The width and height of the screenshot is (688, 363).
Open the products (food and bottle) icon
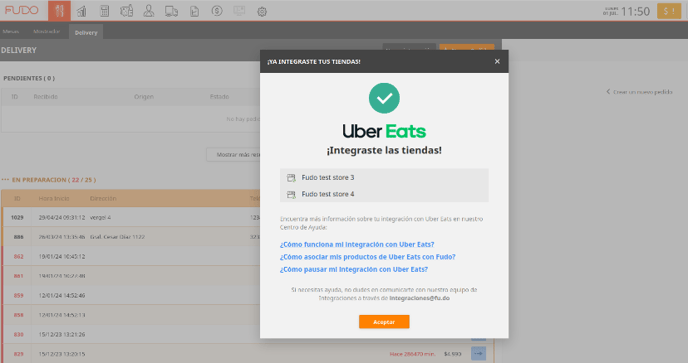pos(126,11)
